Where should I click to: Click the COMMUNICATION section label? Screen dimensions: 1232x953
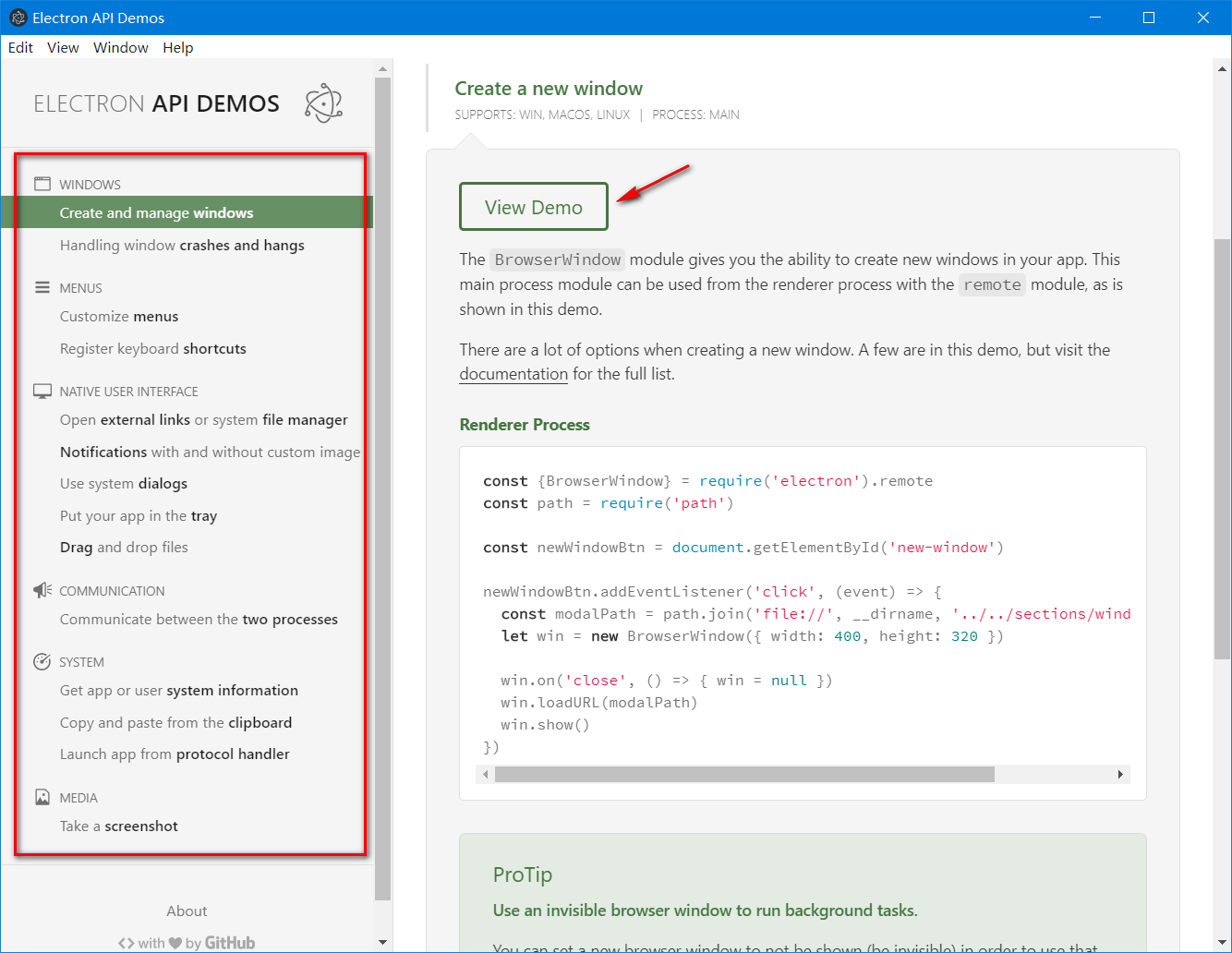pos(113,591)
